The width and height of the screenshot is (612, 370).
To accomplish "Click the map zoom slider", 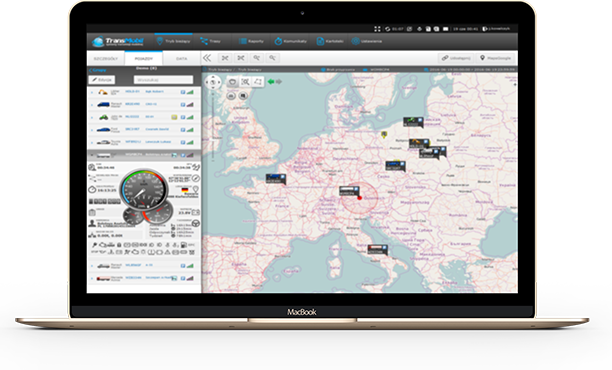I will [x=213, y=127].
